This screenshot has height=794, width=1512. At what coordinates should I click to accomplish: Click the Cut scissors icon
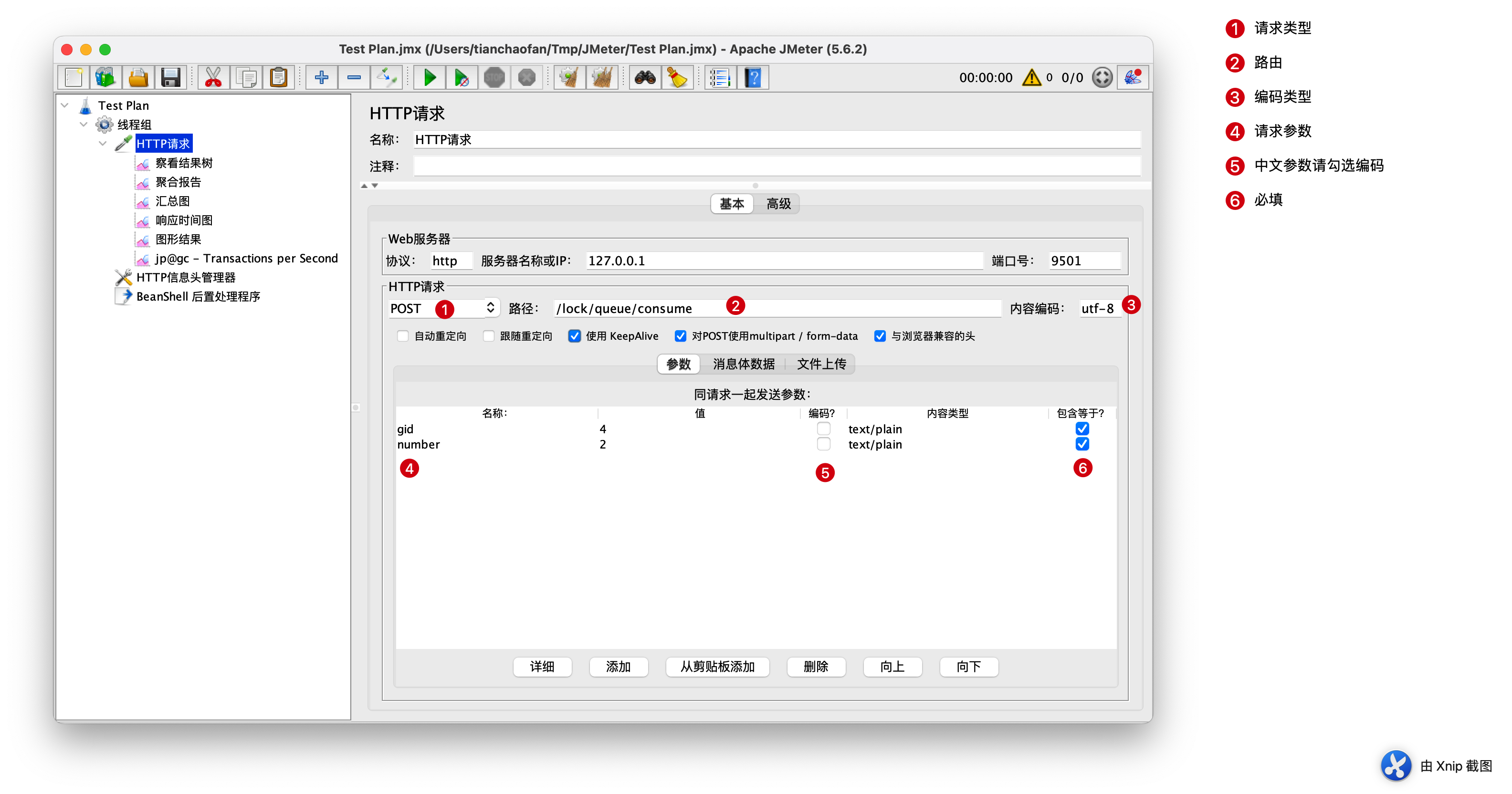coord(214,77)
